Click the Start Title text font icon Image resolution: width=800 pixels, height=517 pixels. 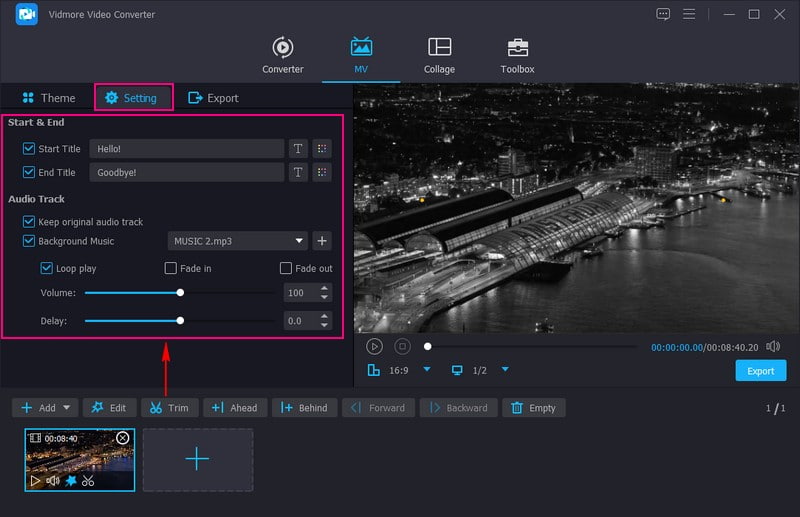(x=297, y=148)
